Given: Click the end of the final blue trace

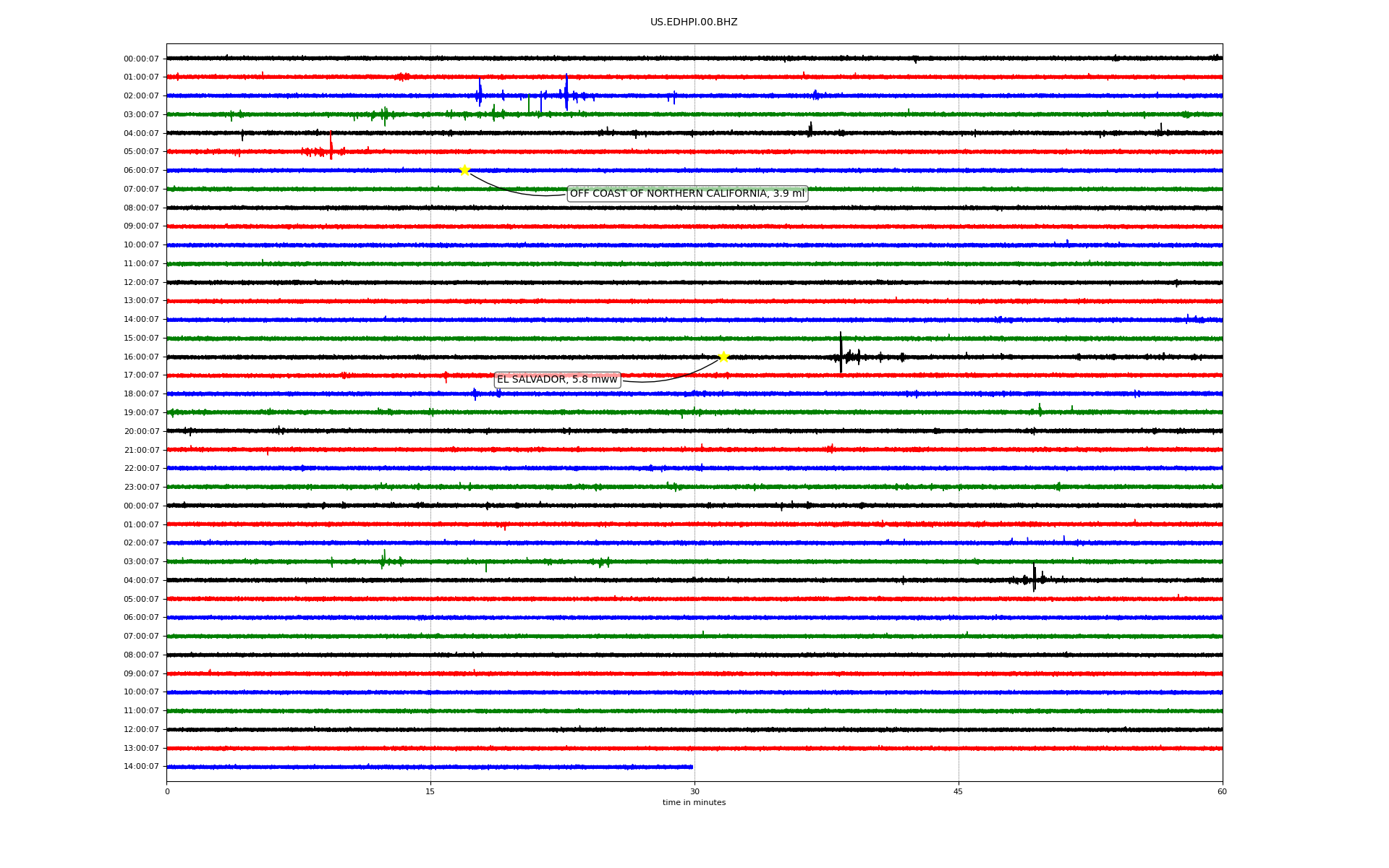Looking at the screenshot, I should (692, 767).
